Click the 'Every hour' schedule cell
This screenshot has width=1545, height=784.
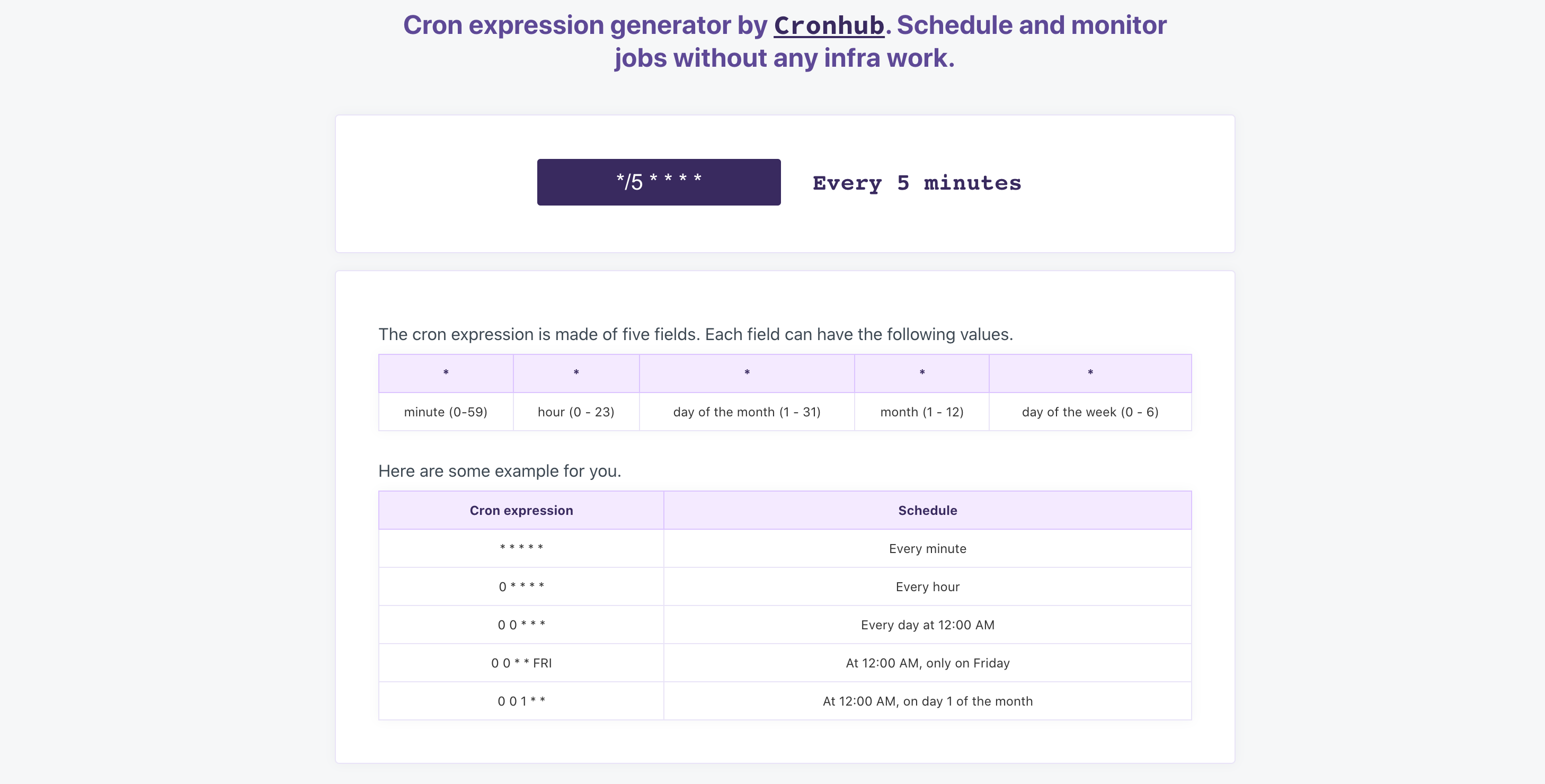tap(927, 586)
